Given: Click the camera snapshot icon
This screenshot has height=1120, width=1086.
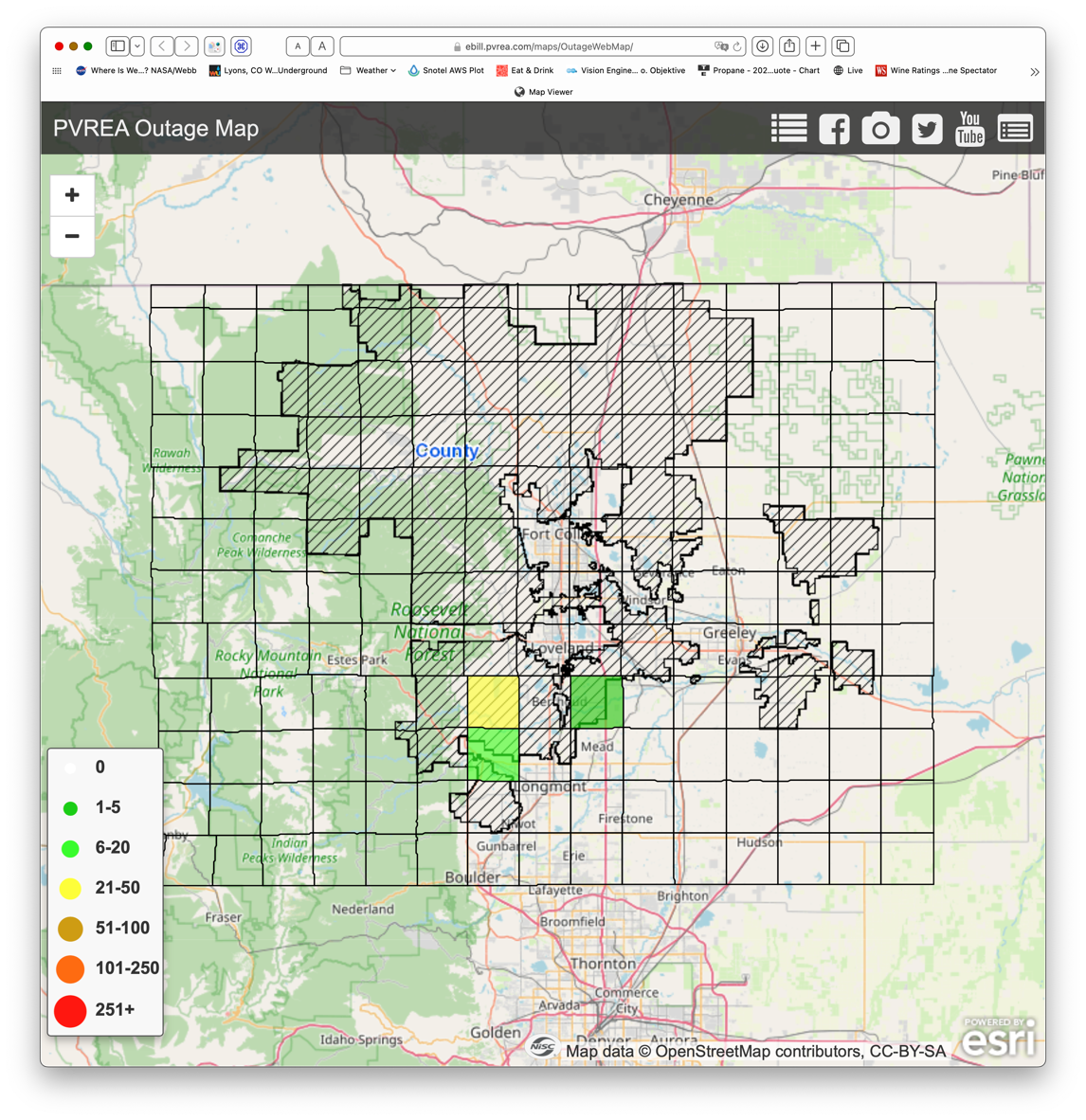Looking at the screenshot, I should click(x=880, y=129).
